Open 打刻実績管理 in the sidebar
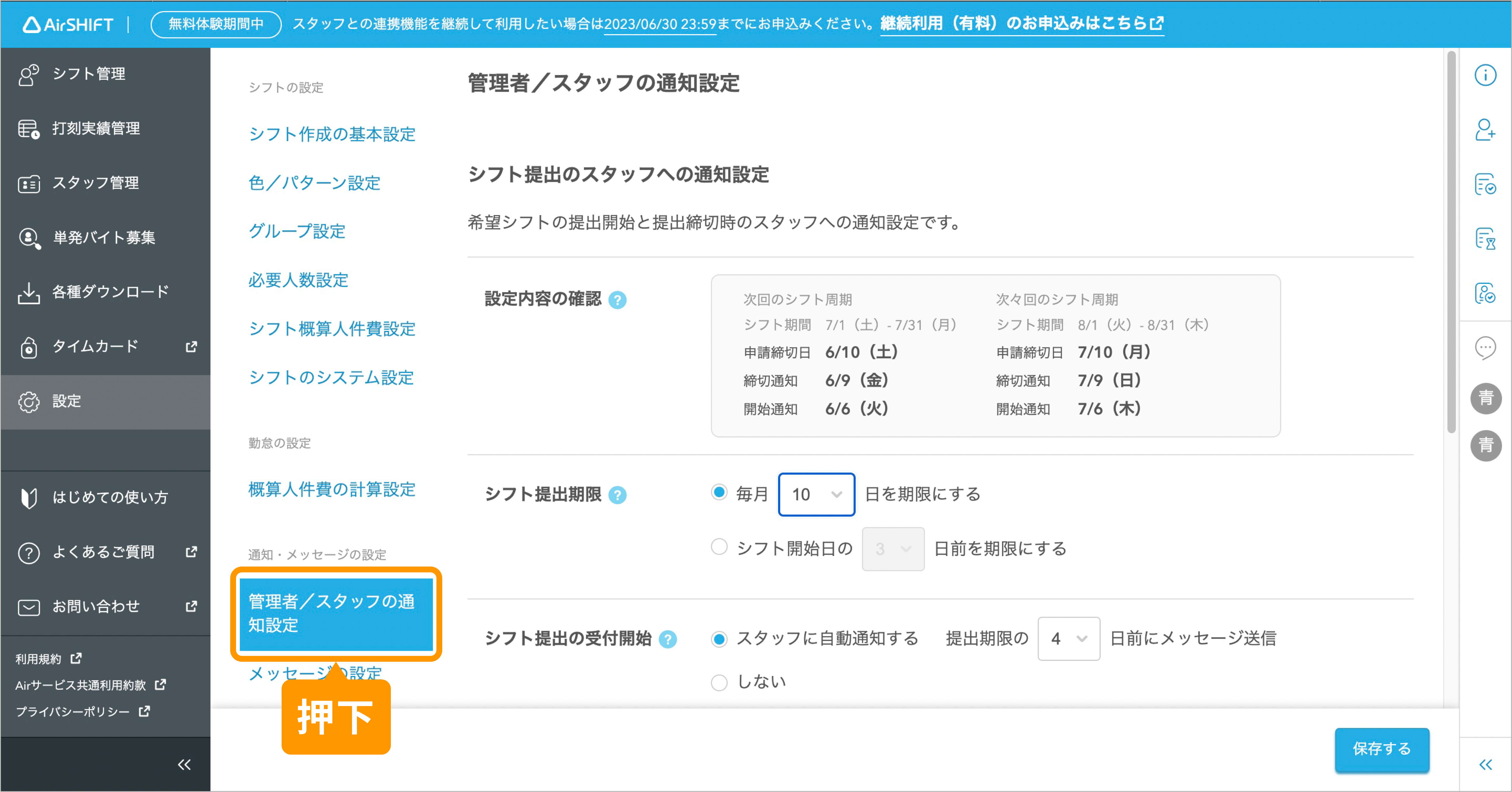Image resolution: width=1512 pixels, height=792 pixels. coord(106,128)
